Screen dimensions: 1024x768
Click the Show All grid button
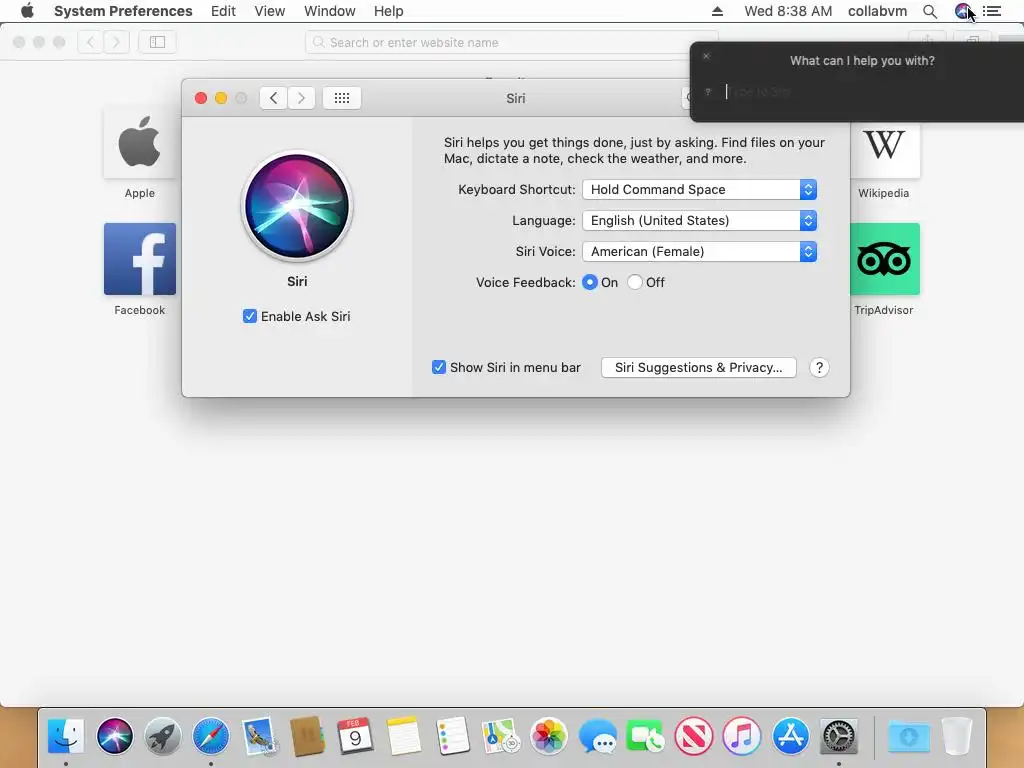click(342, 98)
